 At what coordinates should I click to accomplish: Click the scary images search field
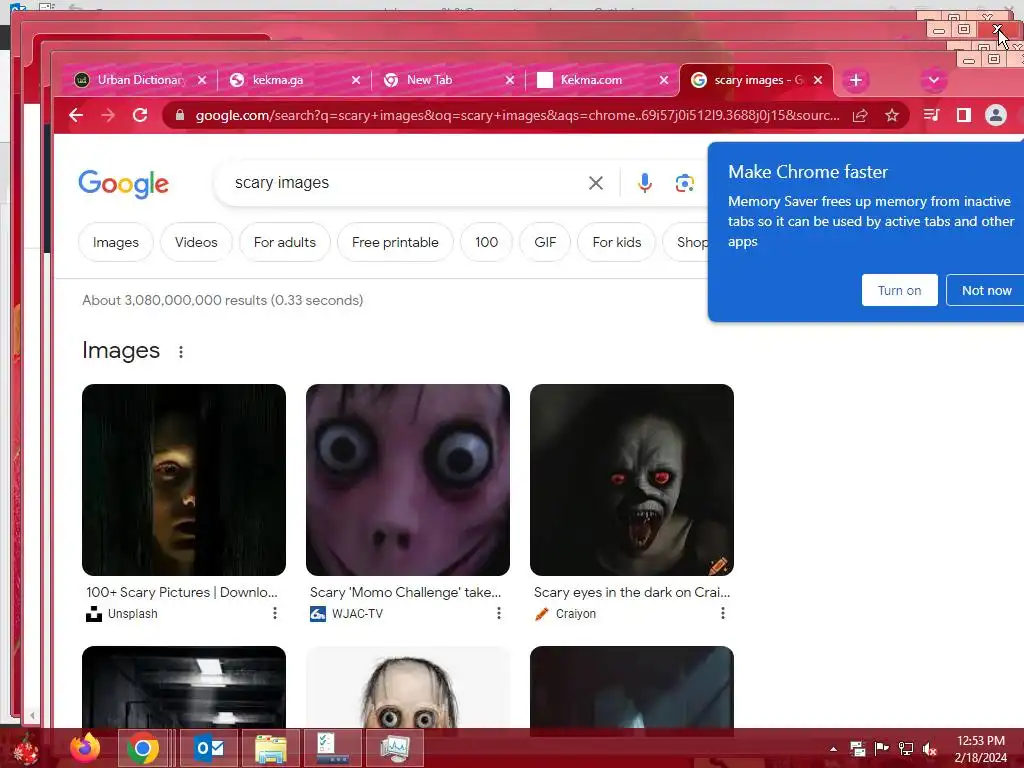pyautogui.click(x=405, y=183)
